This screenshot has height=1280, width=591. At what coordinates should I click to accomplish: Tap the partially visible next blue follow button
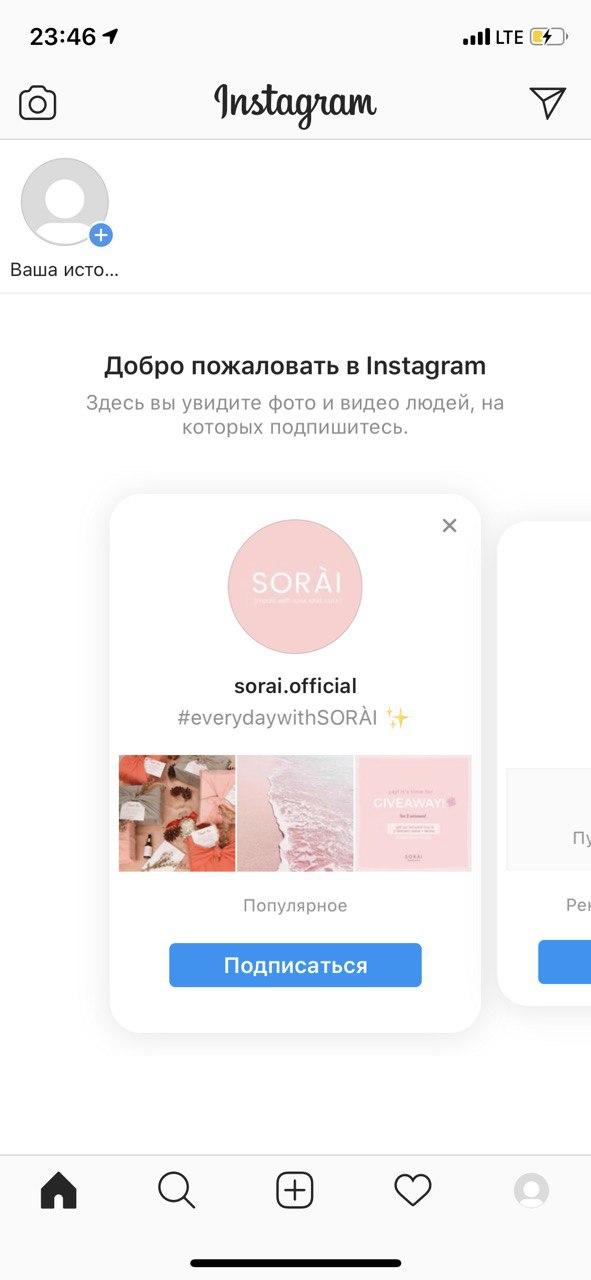pos(565,962)
